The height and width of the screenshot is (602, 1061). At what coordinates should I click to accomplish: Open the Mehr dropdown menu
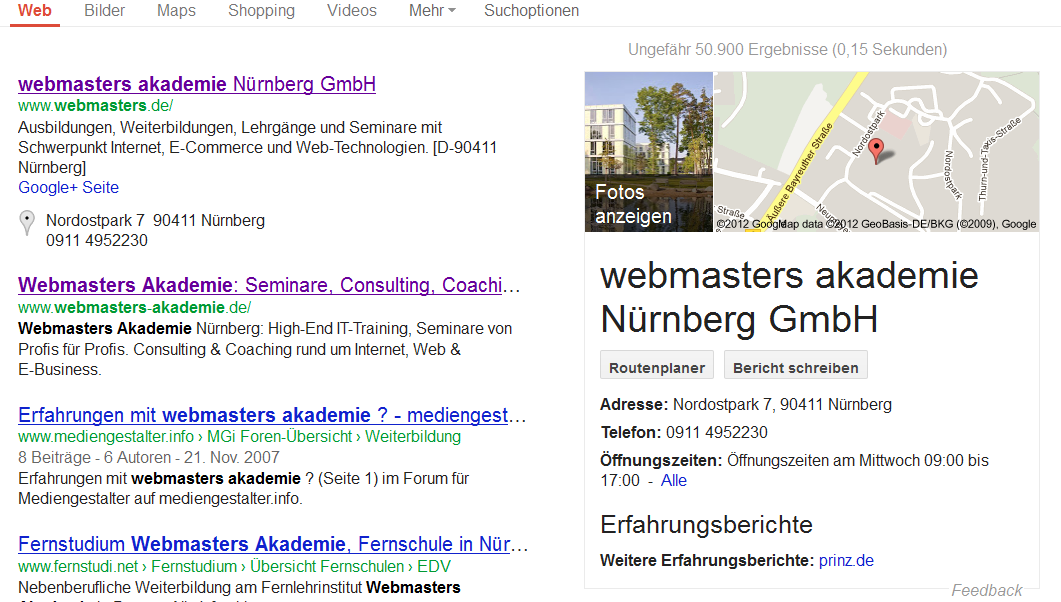[x=432, y=11]
